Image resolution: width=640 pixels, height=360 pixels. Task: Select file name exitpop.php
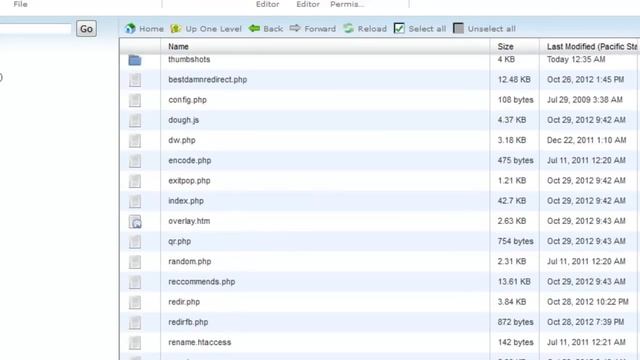[189, 180]
